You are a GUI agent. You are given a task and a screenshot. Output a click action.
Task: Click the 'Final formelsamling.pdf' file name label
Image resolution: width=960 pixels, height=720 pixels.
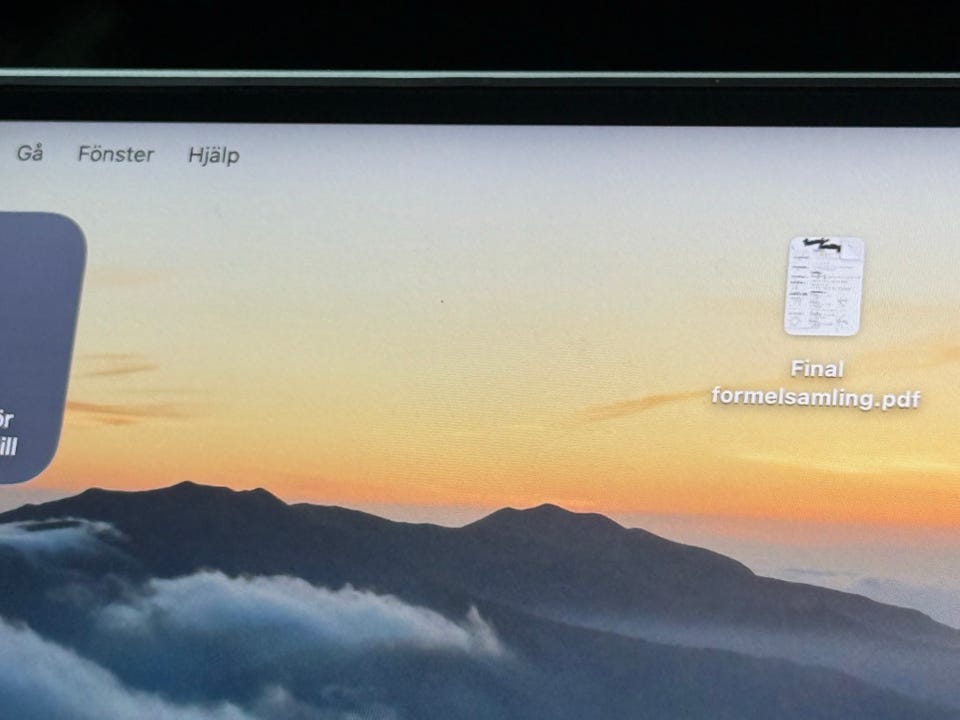tap(816, 383)
